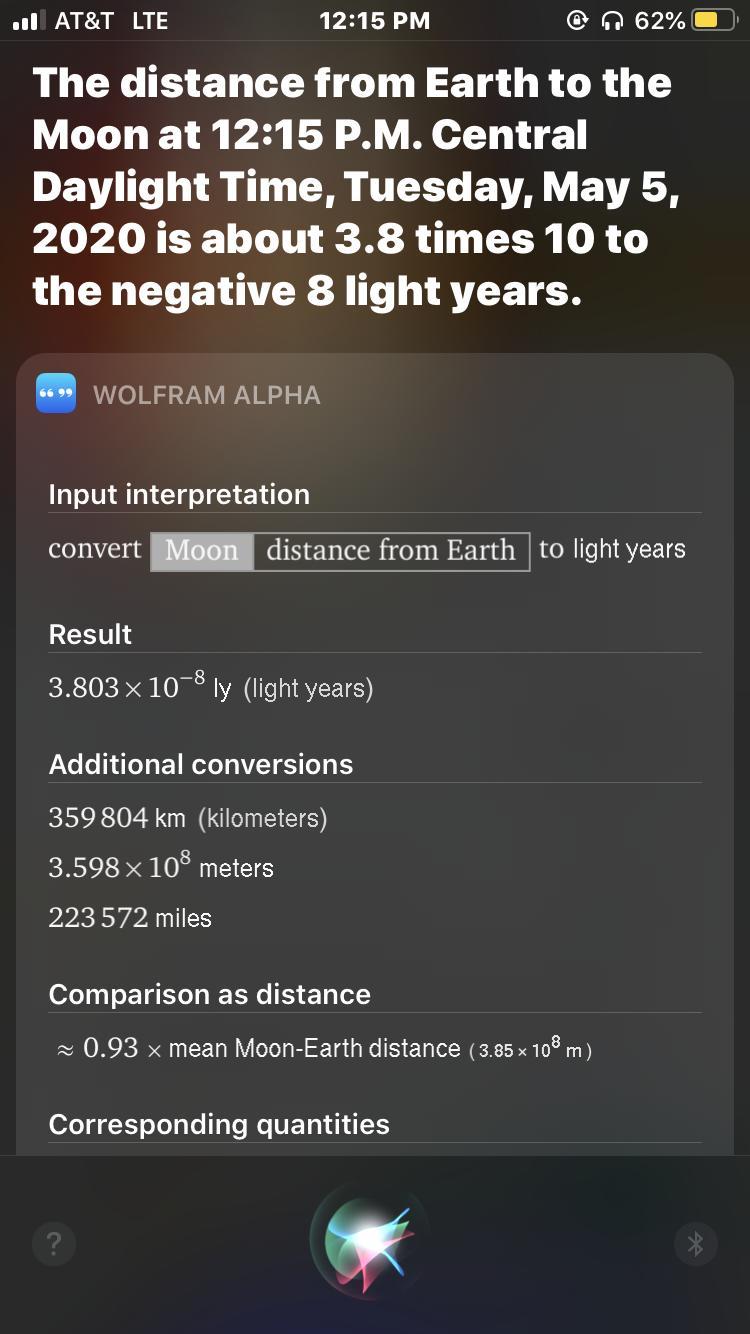
Task: Tap the Bluetooth icon beside Siri orb
Action: (696, 1244)
